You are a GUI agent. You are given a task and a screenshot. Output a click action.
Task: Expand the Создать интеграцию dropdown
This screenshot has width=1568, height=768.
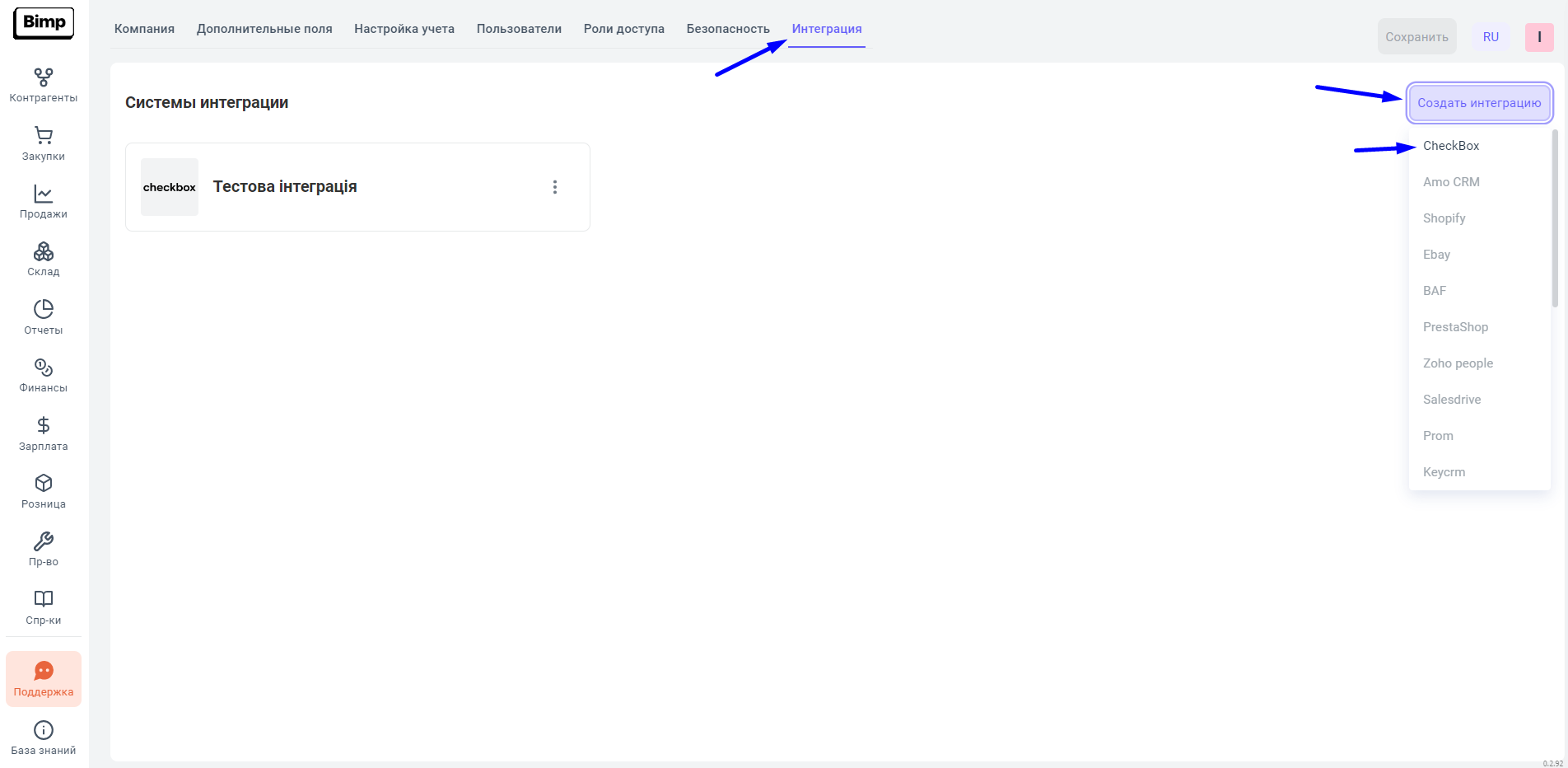(x=1479, y=103)
